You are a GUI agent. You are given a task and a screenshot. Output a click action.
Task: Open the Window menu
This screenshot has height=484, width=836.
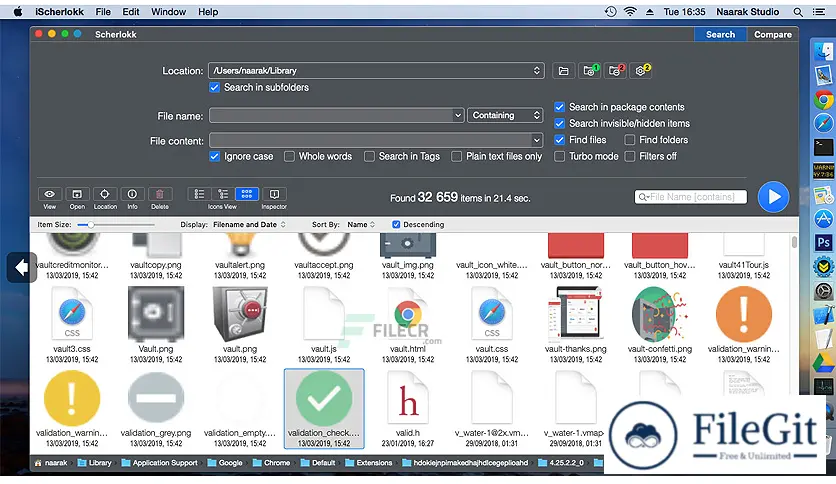[168, 12]
